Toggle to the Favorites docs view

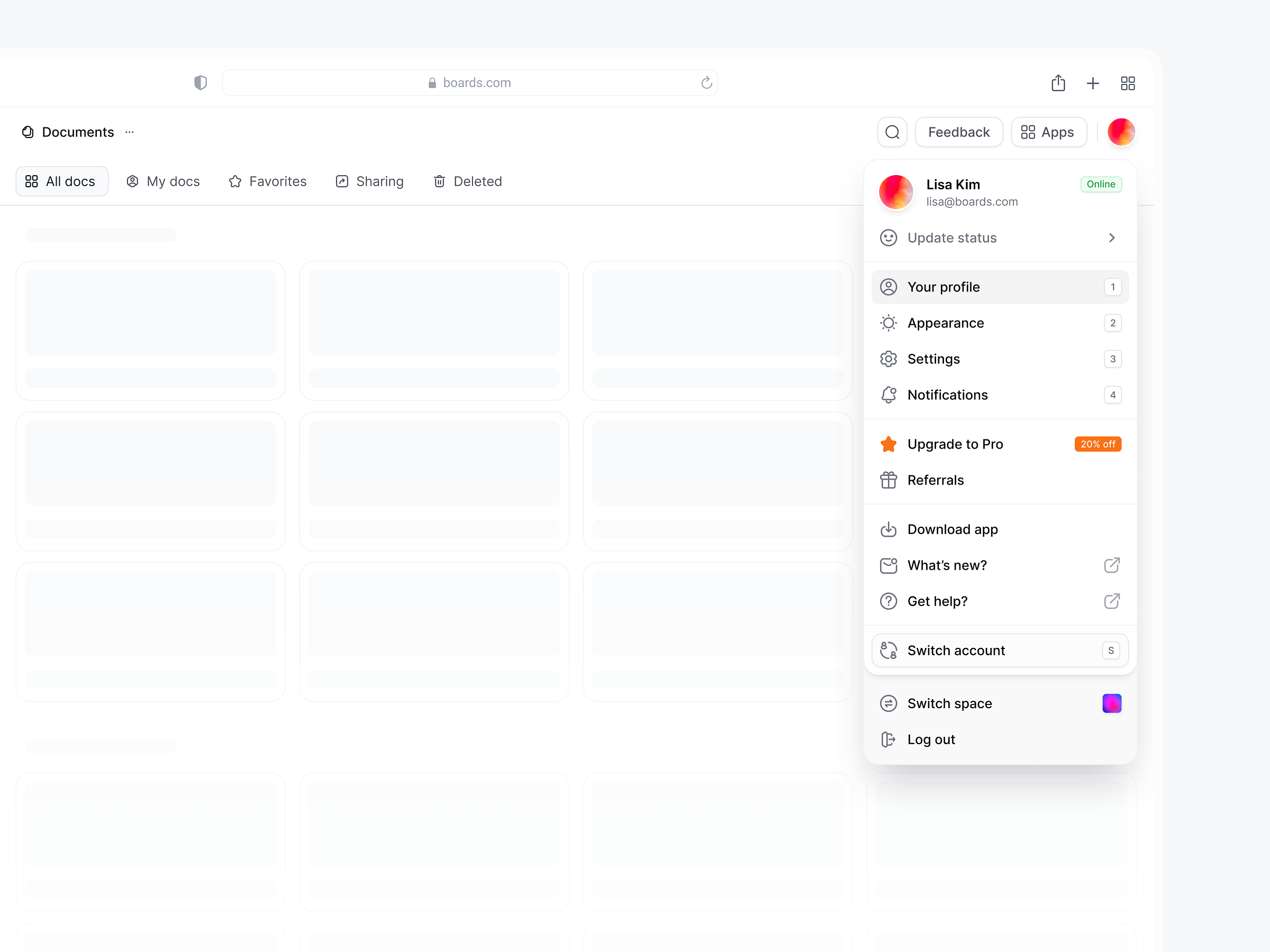[268, 181]
